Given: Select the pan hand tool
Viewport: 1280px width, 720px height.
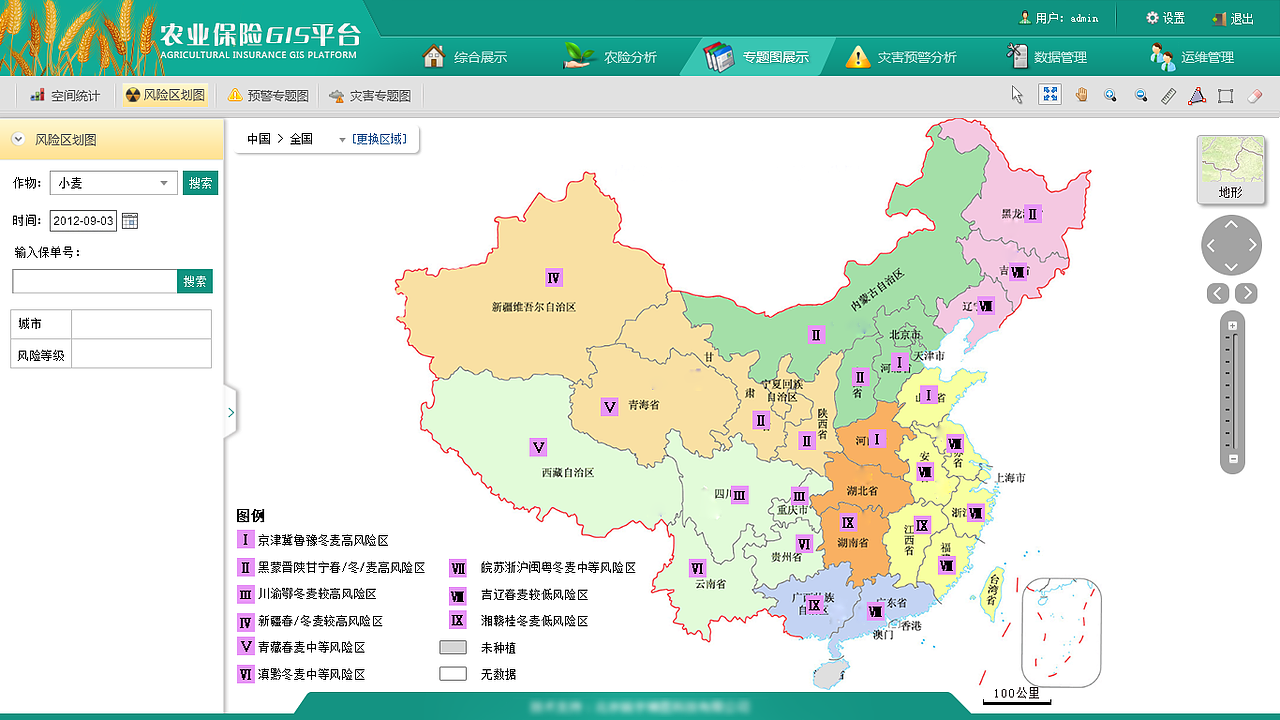Looking at the screenshot, I should click(x=1081, y=94).
